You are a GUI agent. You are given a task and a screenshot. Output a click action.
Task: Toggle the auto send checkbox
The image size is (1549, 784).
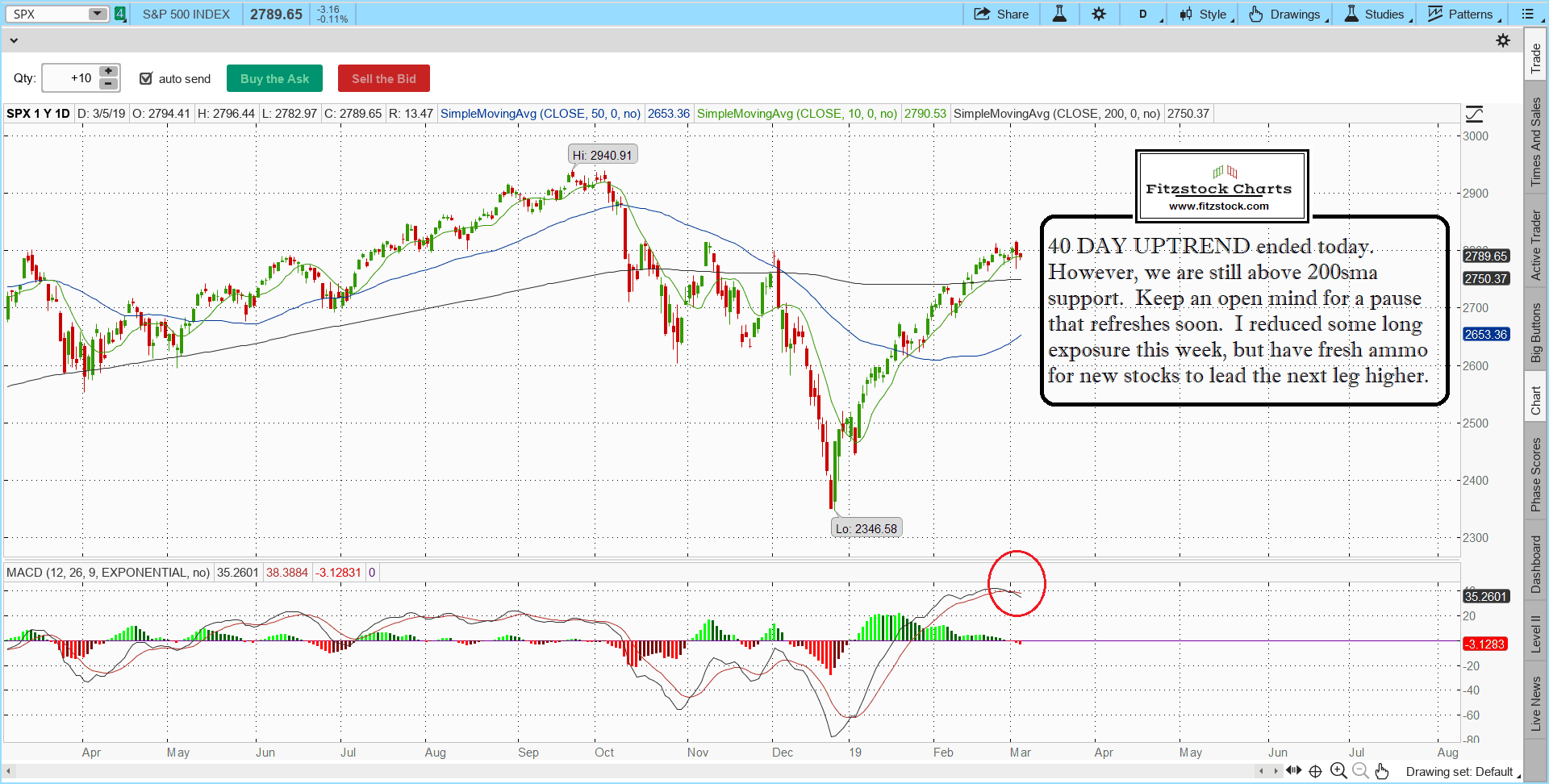pyautogui.click(x=146, y=78)
